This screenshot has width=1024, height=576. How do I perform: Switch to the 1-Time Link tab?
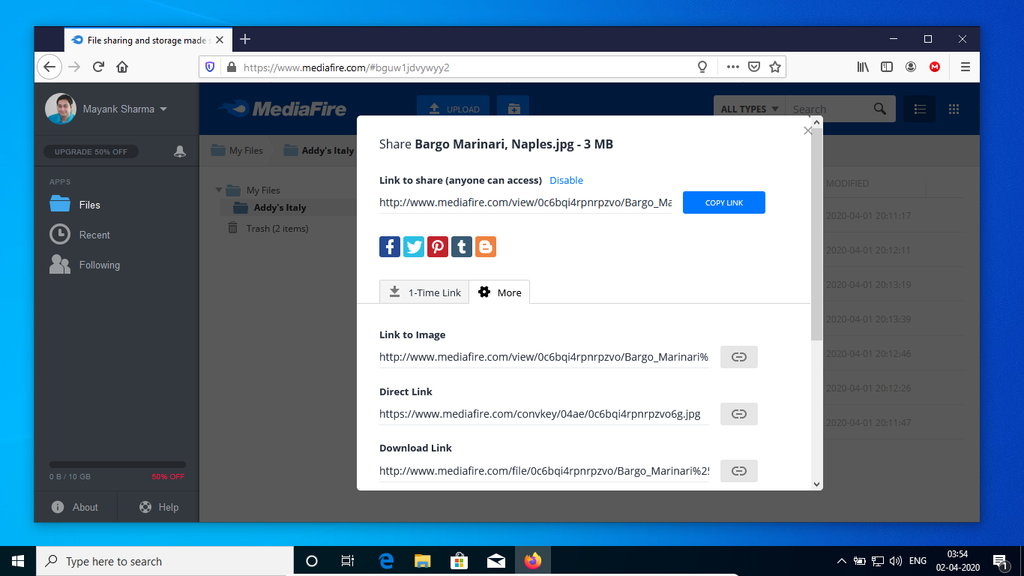tap(423, 292)
